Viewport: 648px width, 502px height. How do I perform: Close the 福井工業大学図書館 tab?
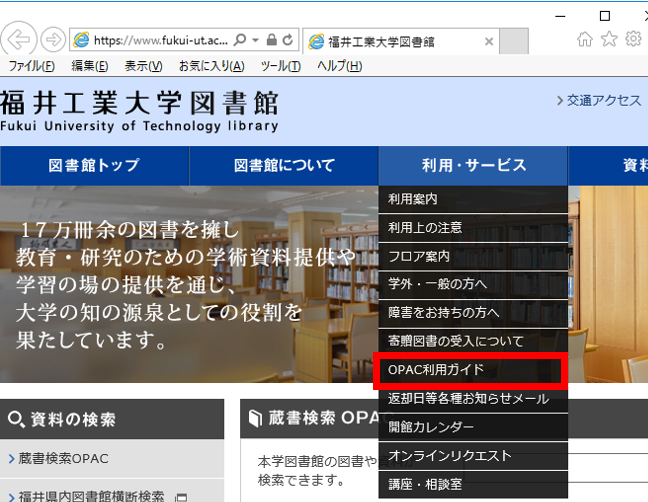click(488, 42)
